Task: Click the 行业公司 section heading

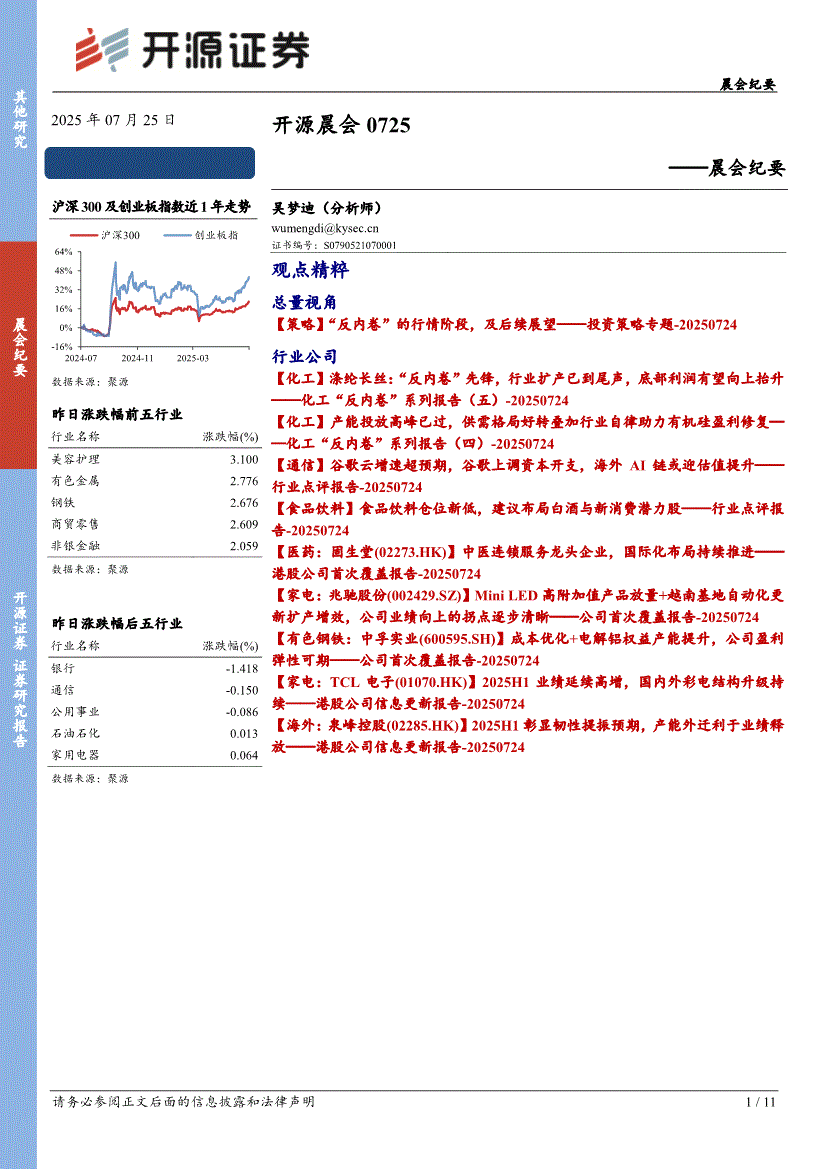Action: (304, 356)
